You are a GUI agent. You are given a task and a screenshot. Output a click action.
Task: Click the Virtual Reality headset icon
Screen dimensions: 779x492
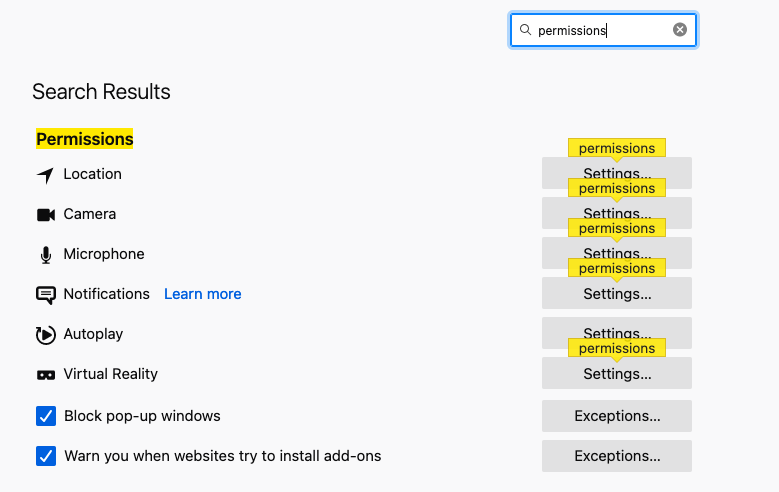coord(46,375)
